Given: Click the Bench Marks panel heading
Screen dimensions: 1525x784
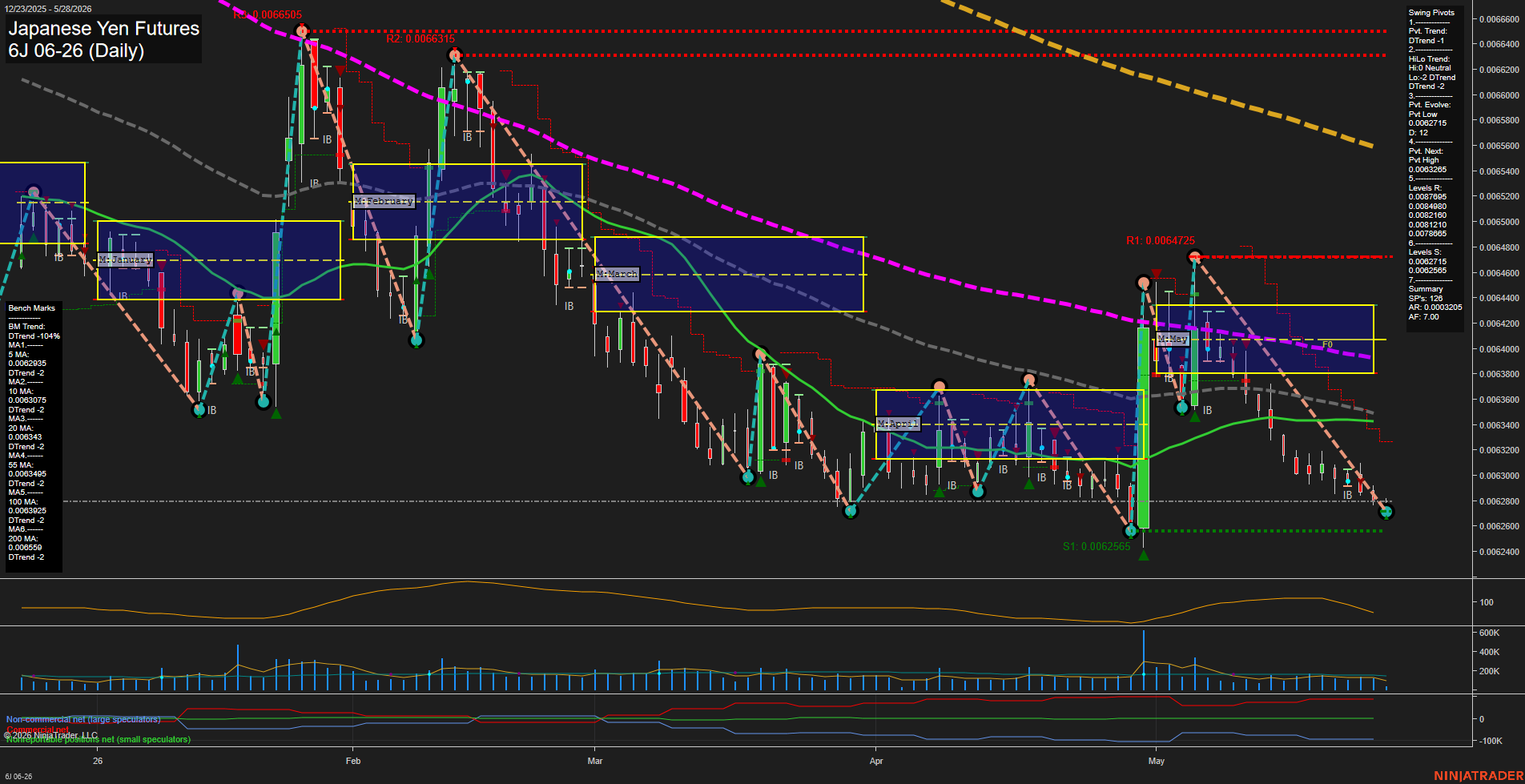Looking at the screenshot, I should pyautogui.click(x=32, y=308).
